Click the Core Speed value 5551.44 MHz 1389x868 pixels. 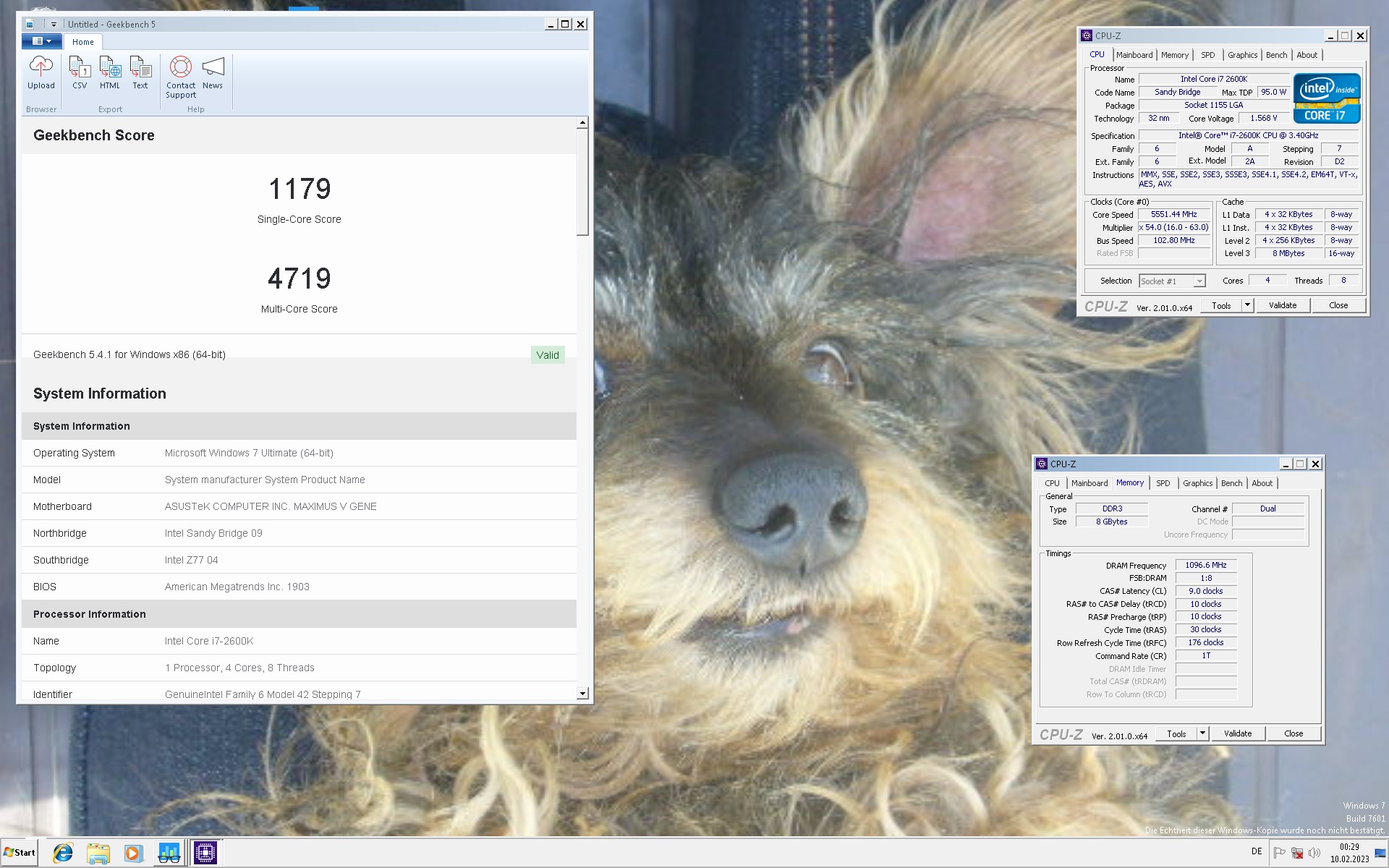point(1174,215)
